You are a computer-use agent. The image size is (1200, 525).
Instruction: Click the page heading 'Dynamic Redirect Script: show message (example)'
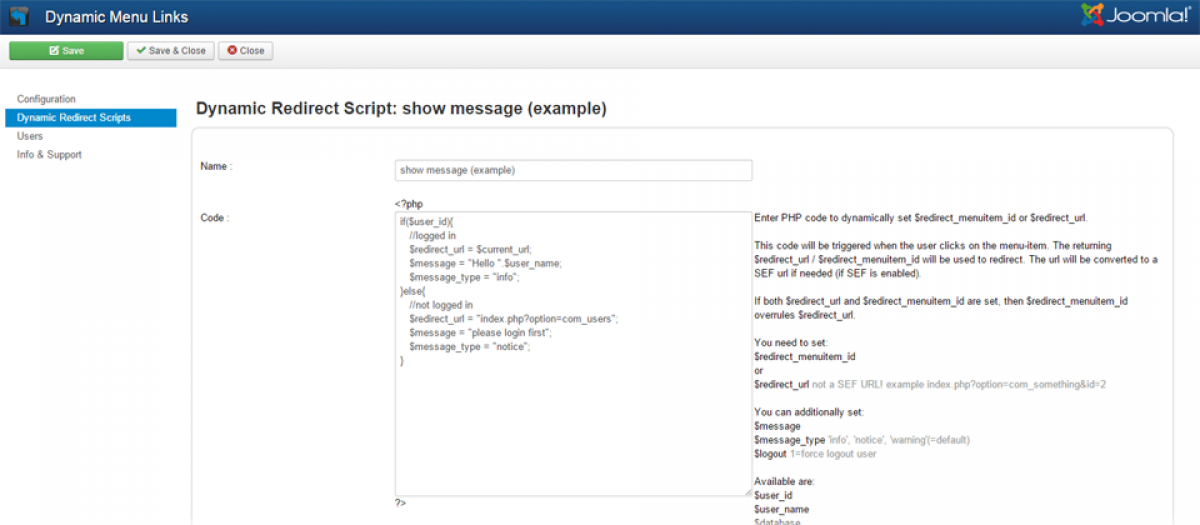point(401,108)
